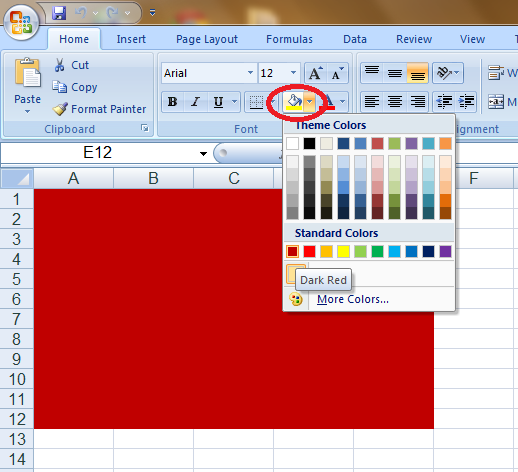Open the font size dropdown arrow
Screen dimensions: 518x472
pos(293,73)
